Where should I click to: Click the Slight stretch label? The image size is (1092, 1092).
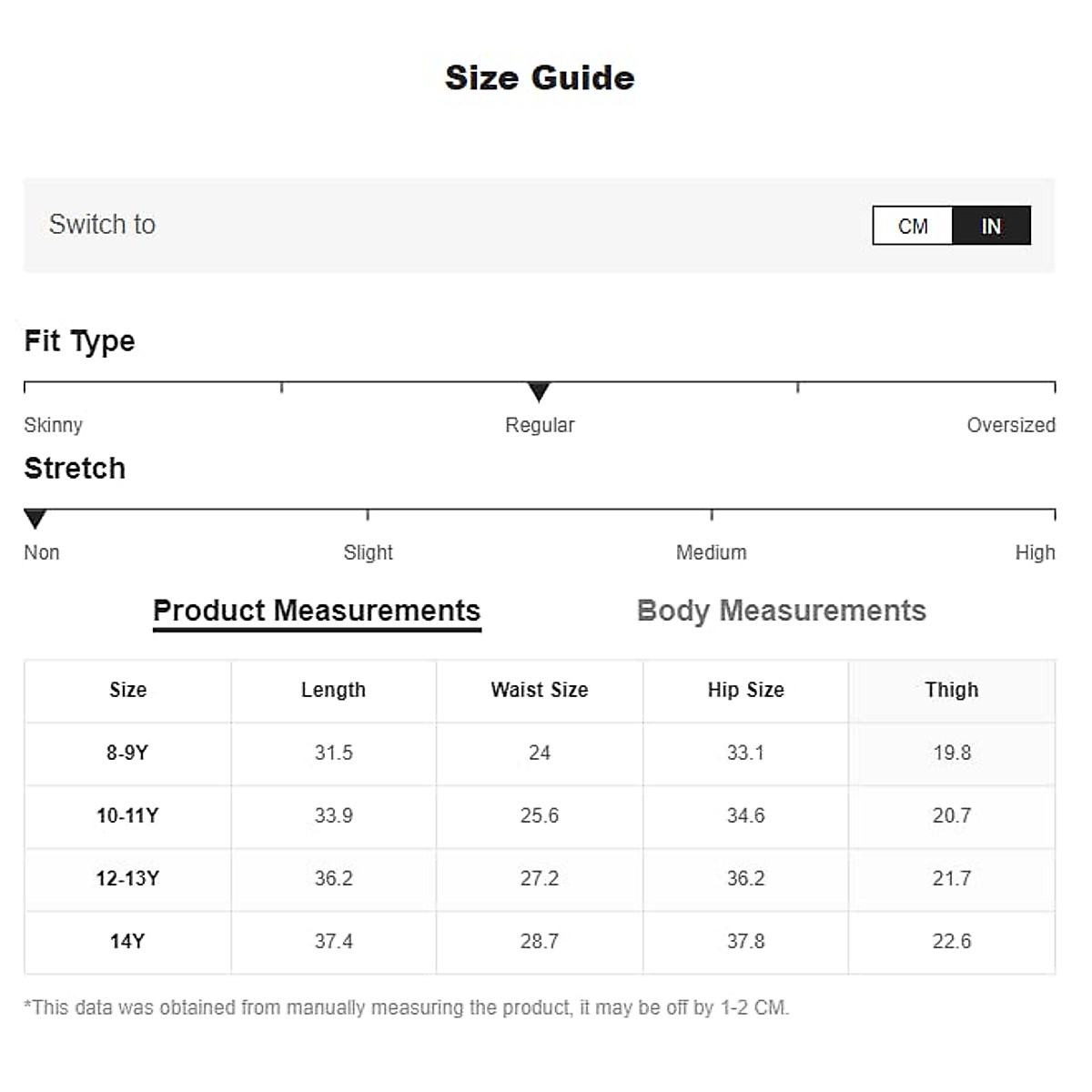coord(368,552)
